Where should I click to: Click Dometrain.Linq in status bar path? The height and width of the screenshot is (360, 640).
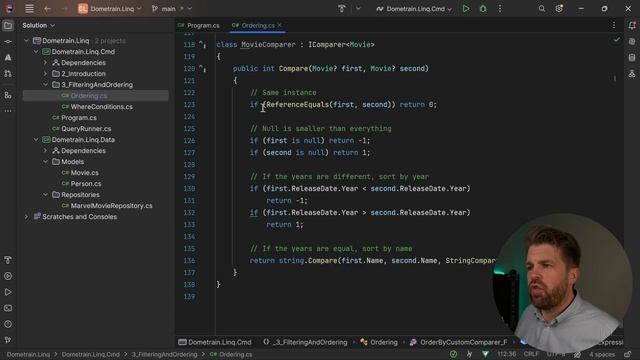tap(28, 354)
